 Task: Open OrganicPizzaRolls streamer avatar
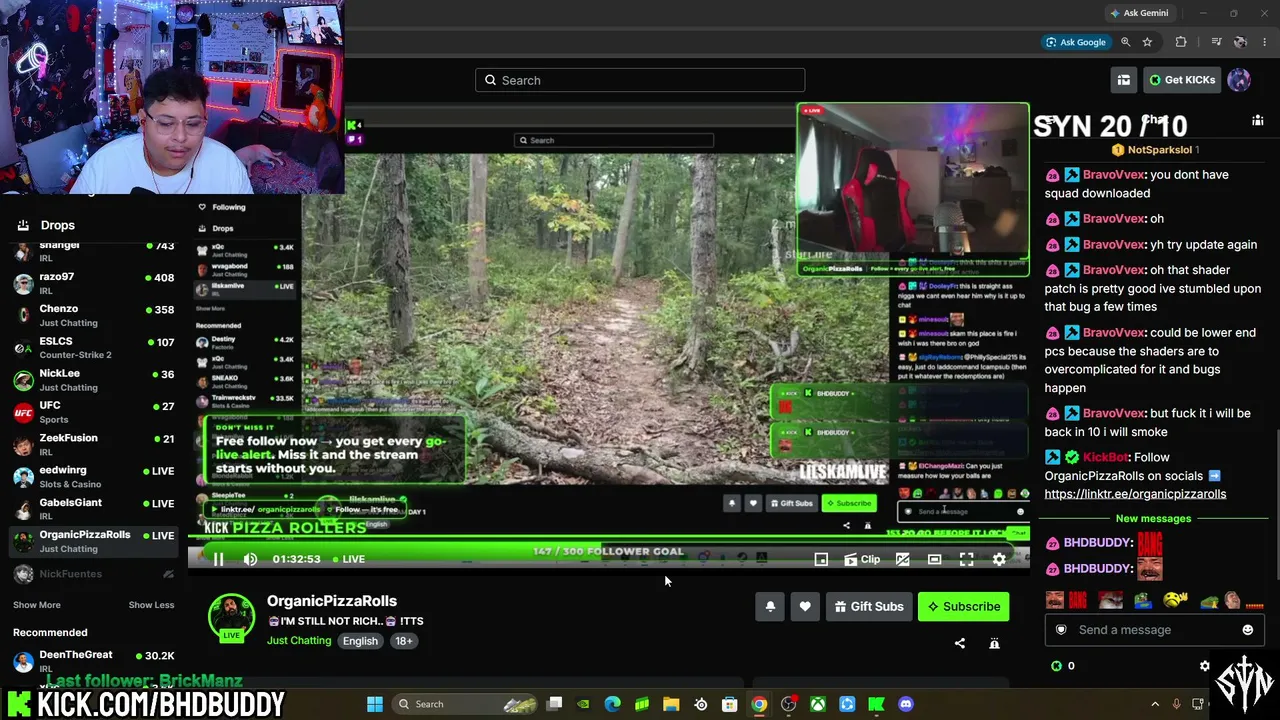point(231,616)
